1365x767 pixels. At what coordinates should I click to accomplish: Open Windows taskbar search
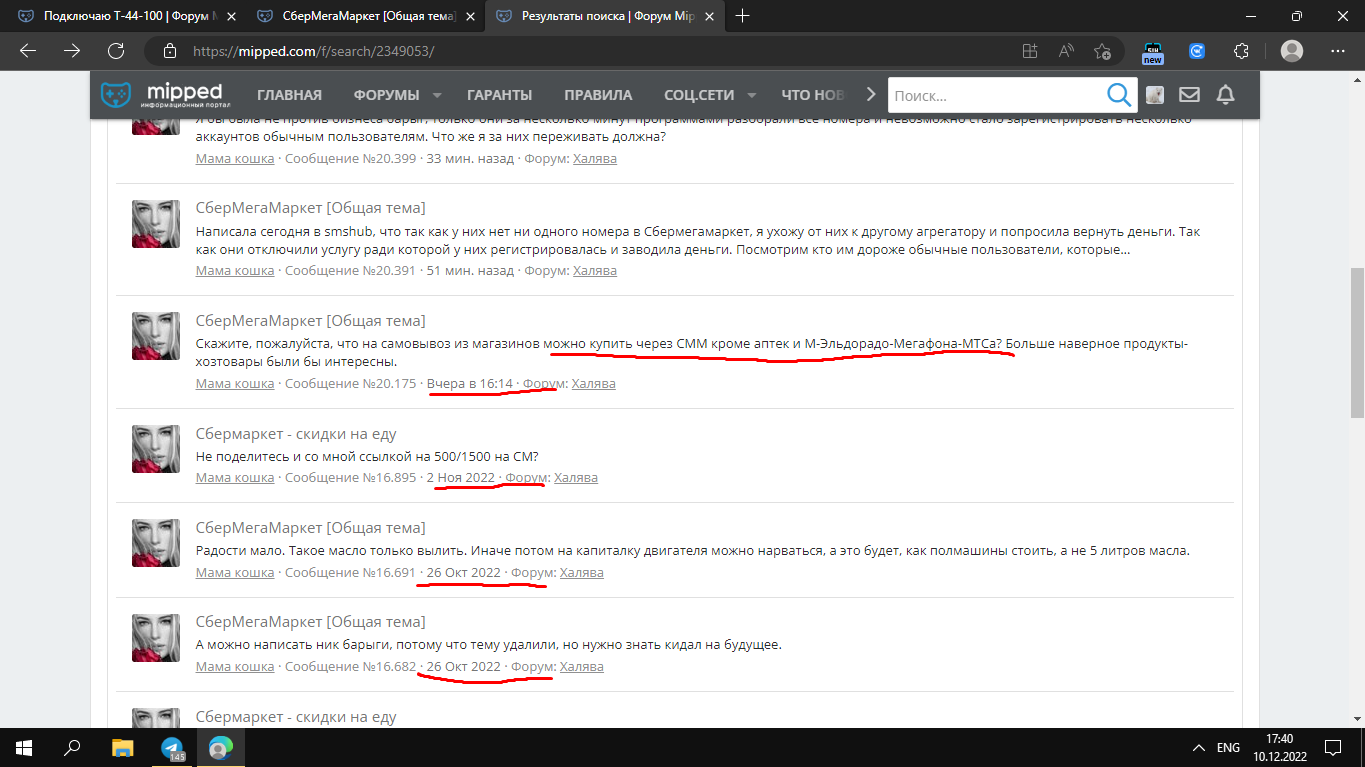click(x=72, y=747)
